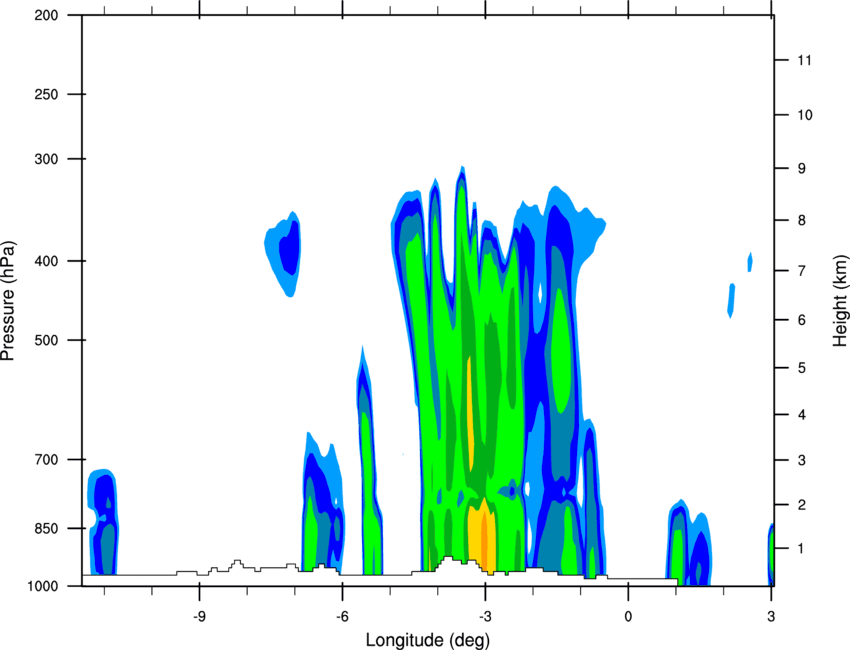Image resolution: width=850 pixels, height=650 pixels.
Task: Click the -6 longitude tick label
Action: tap(342, 617)
